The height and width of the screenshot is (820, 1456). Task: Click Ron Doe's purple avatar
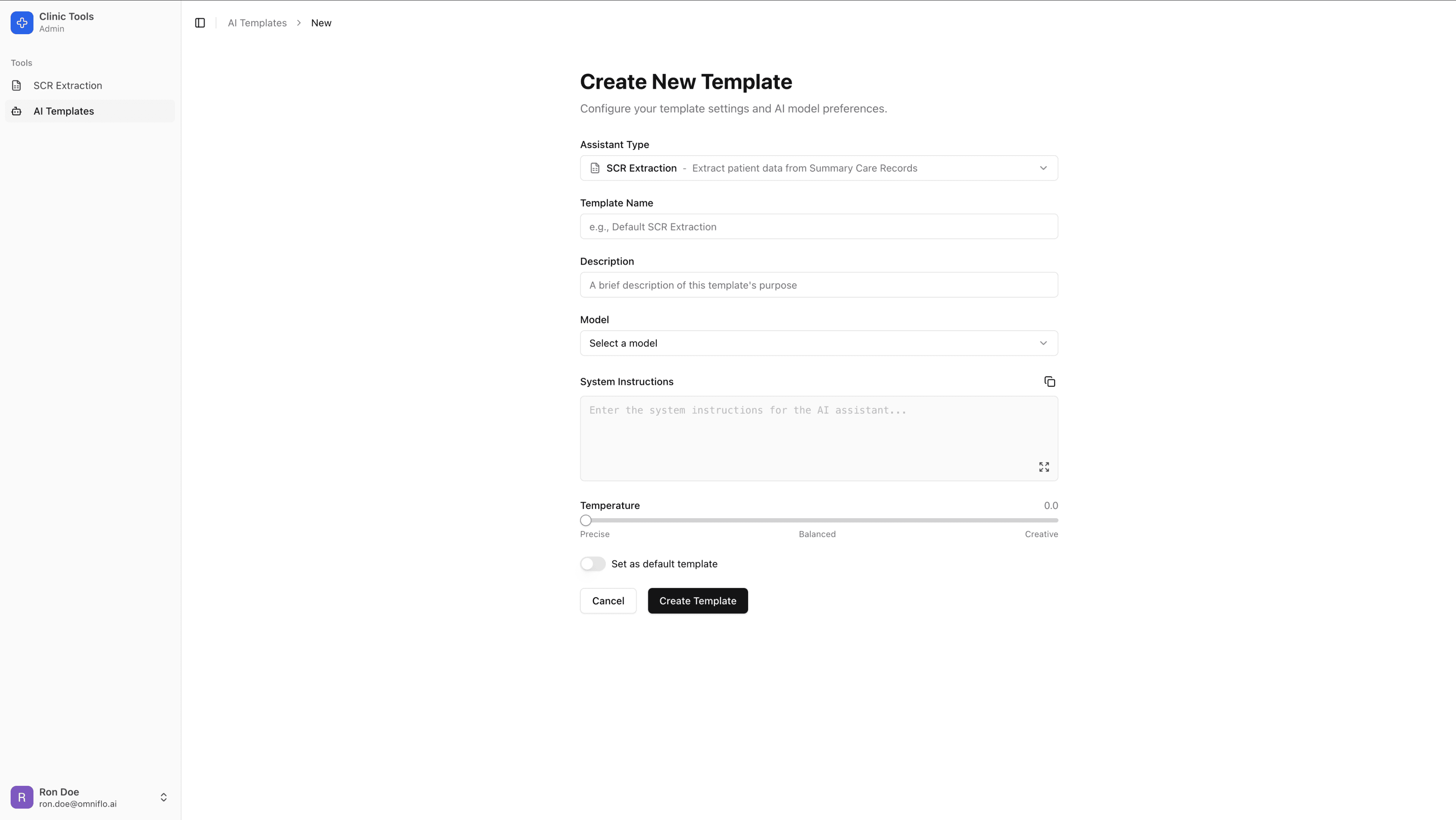click(22, 797)
